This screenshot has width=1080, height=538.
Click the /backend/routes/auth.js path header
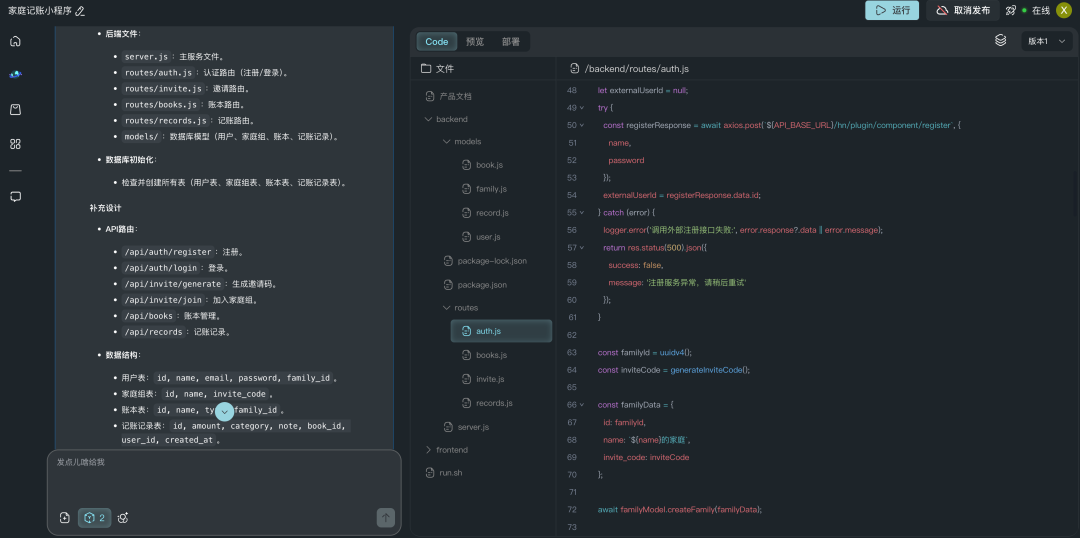(636, 69)
